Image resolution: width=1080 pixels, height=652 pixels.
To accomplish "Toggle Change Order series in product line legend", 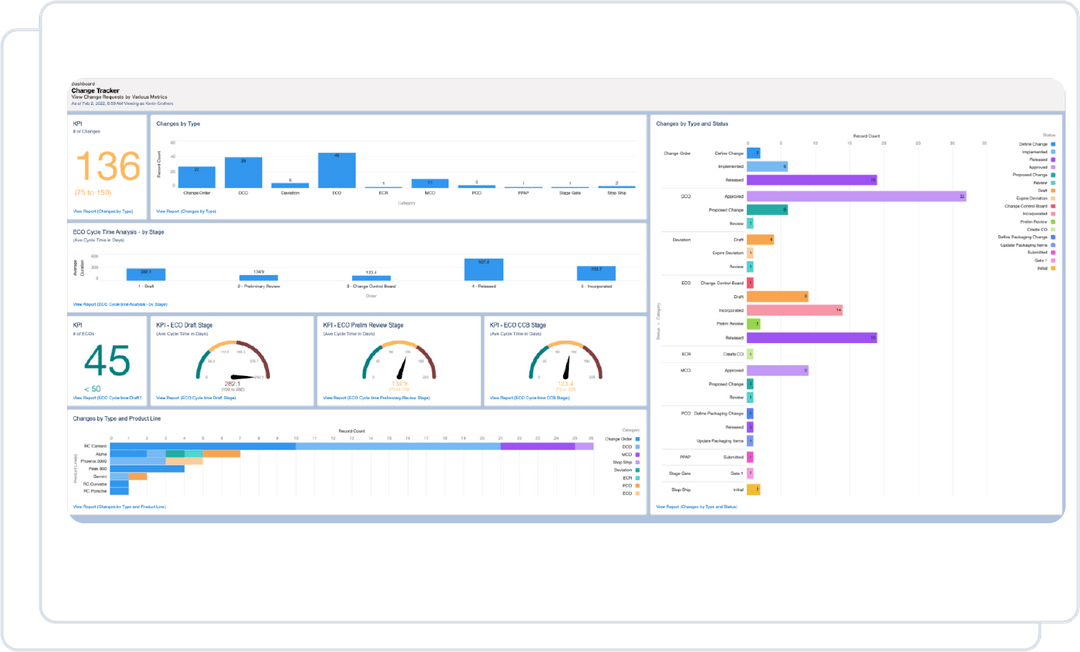I will click(x=620, y=440).
